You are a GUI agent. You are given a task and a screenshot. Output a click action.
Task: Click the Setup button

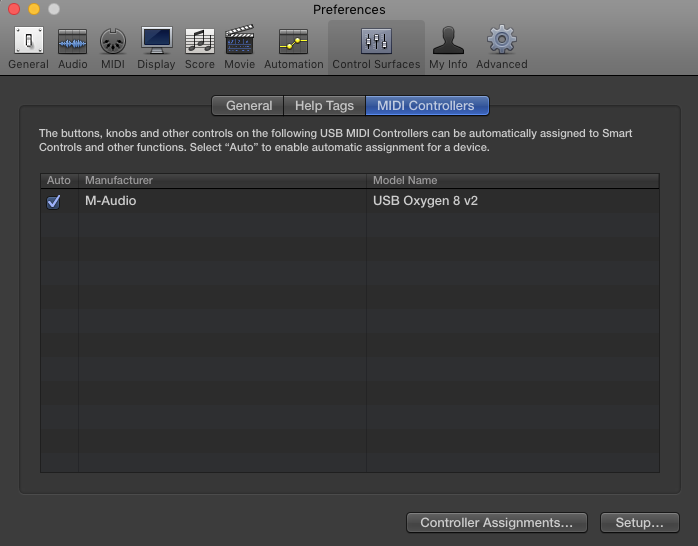[x=640, y=522]
